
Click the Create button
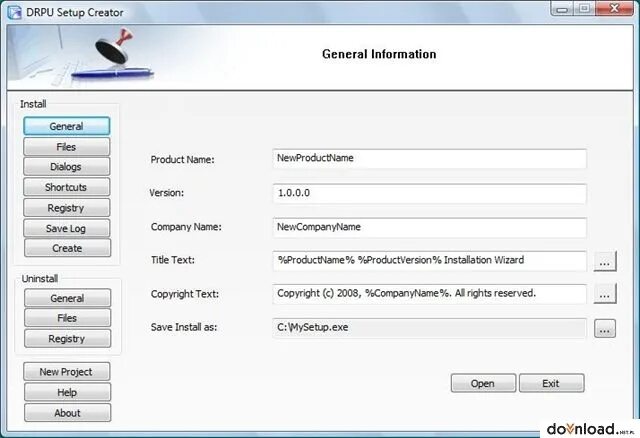click(67, 248)
